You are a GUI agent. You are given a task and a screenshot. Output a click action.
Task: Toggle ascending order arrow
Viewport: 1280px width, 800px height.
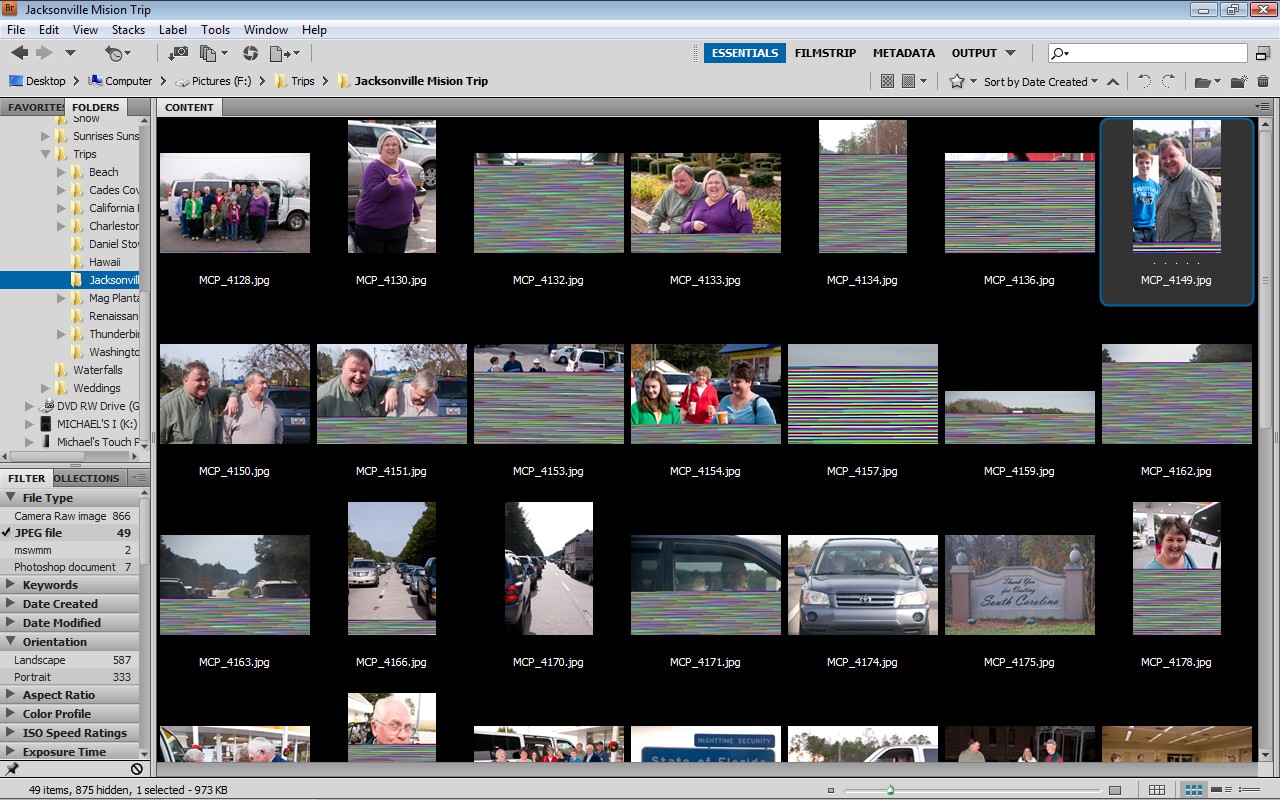1113,82
